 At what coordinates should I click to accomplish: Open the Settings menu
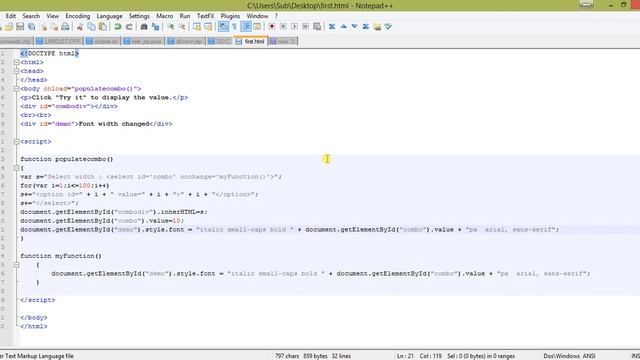(x=139, y=16)
